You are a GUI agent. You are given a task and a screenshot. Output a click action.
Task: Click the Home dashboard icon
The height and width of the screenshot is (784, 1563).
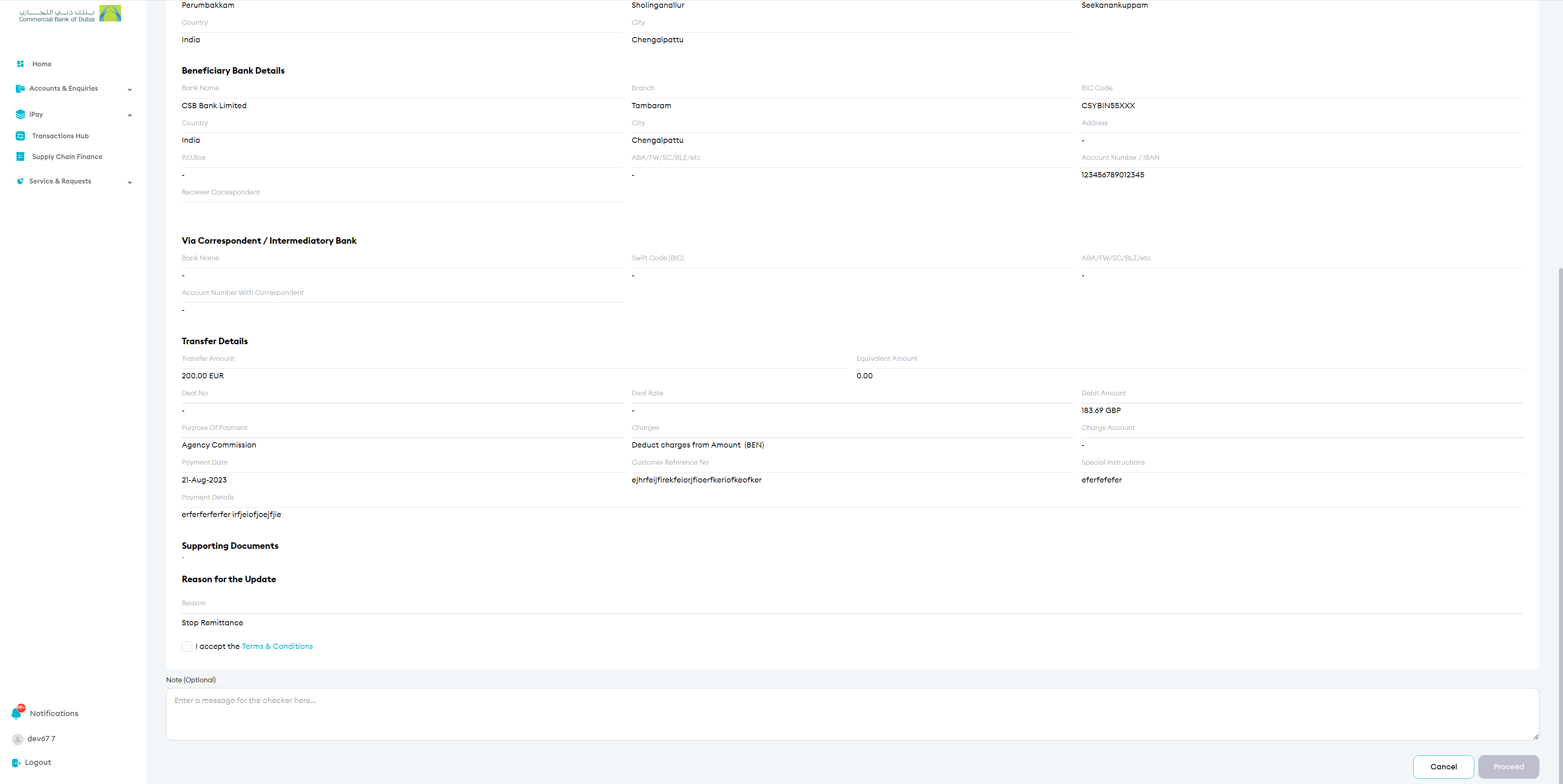point(20,63)
